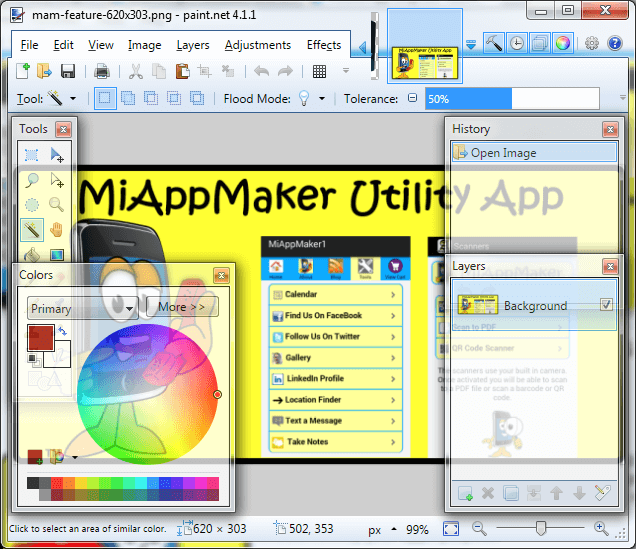The height and width of the screenshot is (549, 636).
Task: Select the Magic Wand tool in Tools panel
Action: (x=32, y=230)
